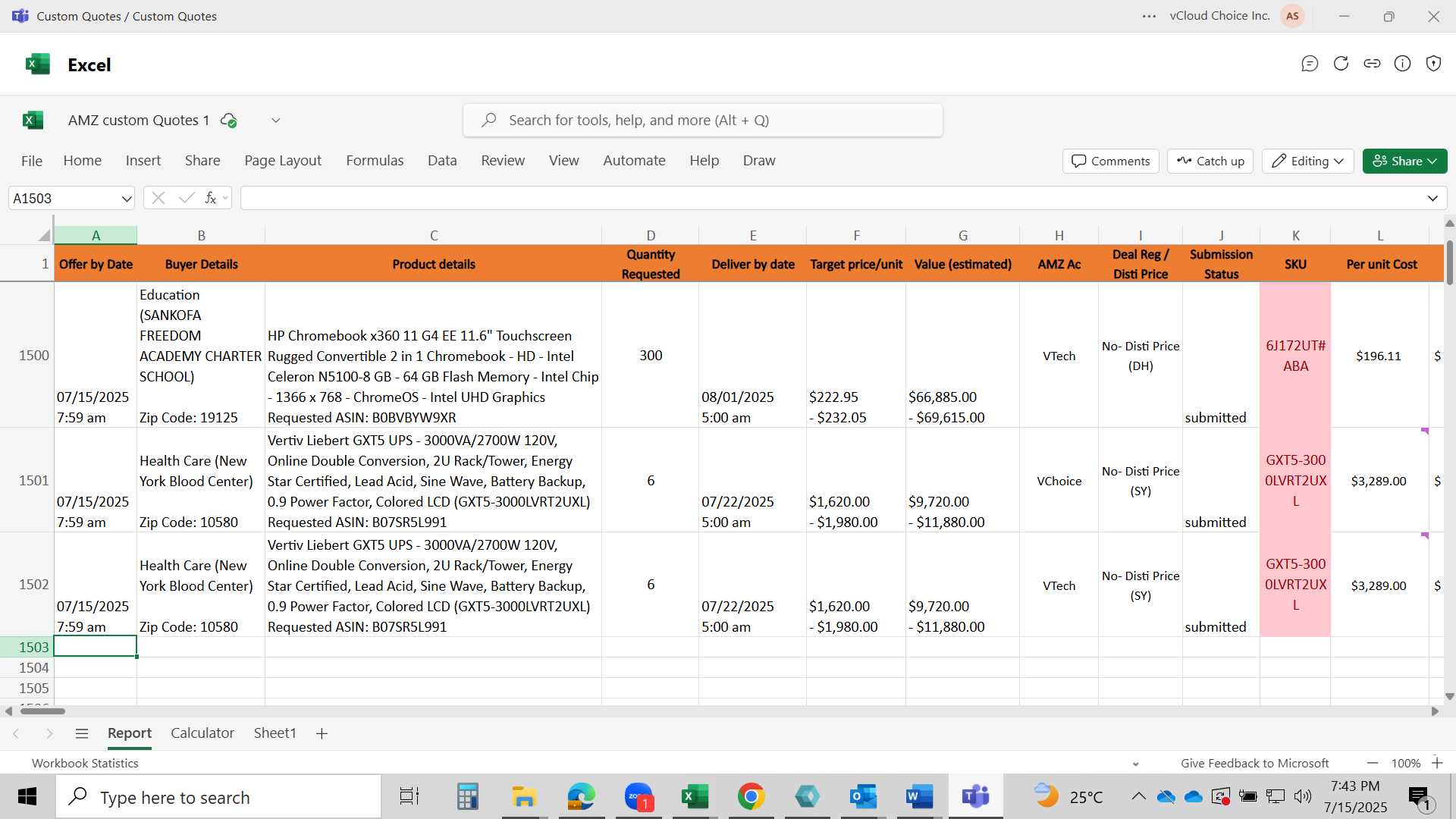Viewport: 1456px width, 819px height.
Task: Add a new sheet with plus icon
Action: 322,733
